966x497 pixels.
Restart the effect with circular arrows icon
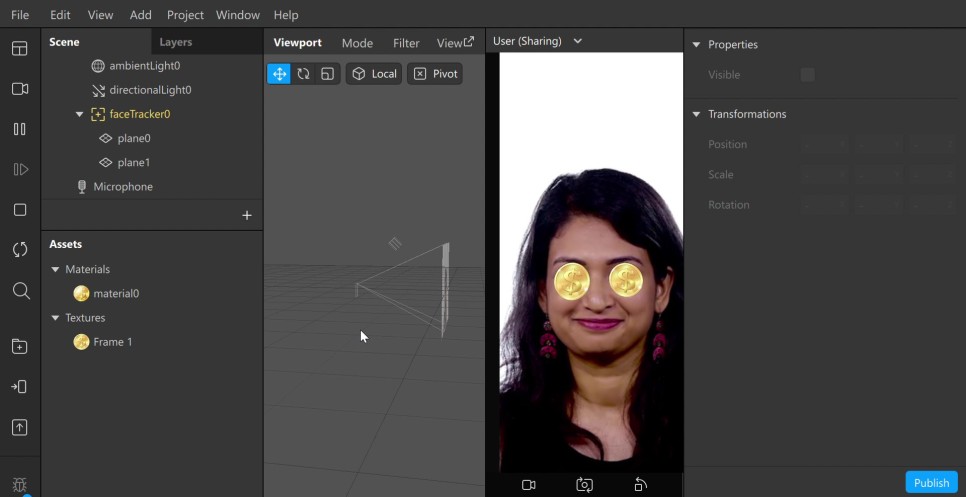click(x=20, y=249)
